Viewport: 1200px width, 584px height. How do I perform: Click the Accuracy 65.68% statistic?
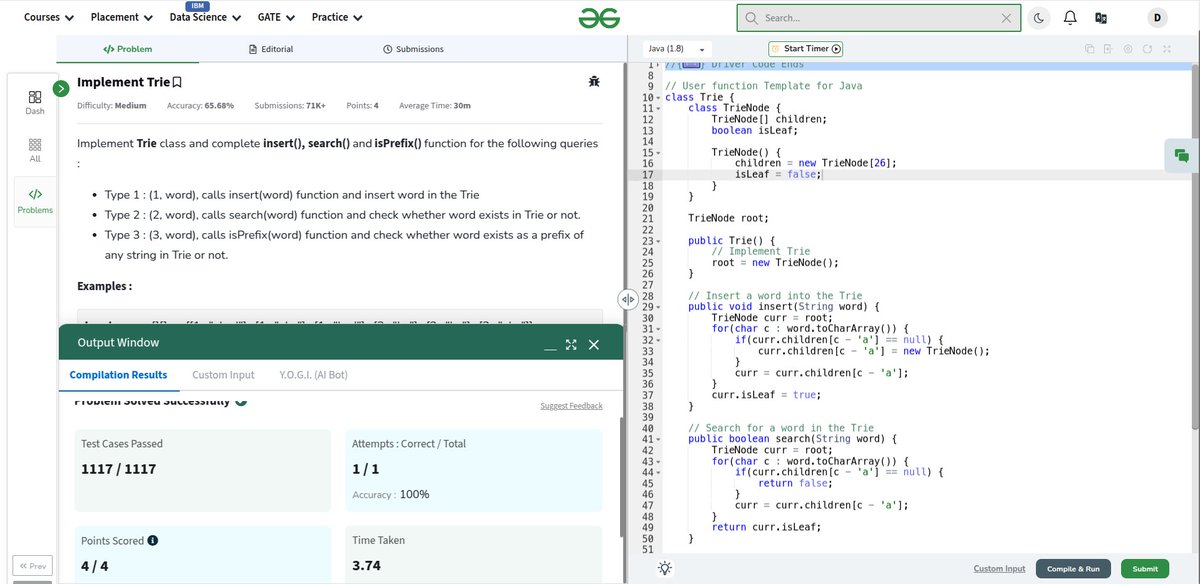click(200, 106)
